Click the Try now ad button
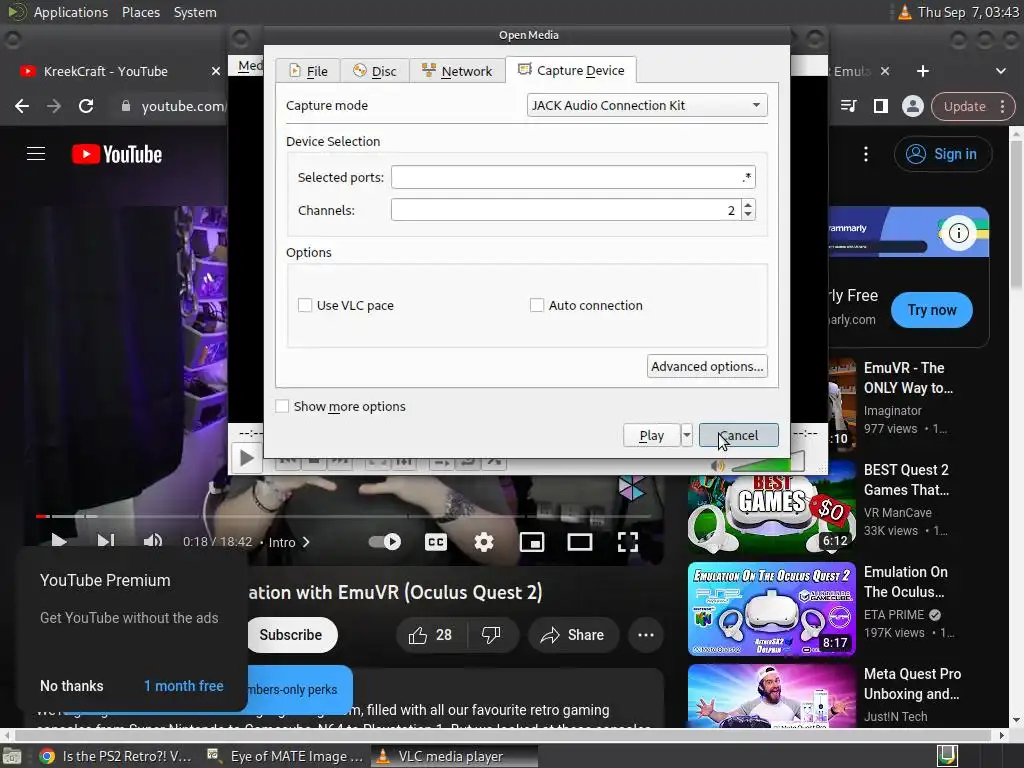 [931, 310]
